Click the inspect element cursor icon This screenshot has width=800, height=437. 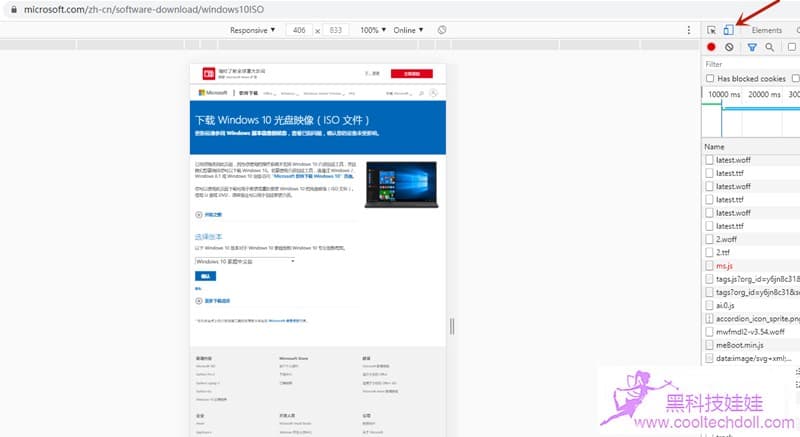(x=711, y=31)
